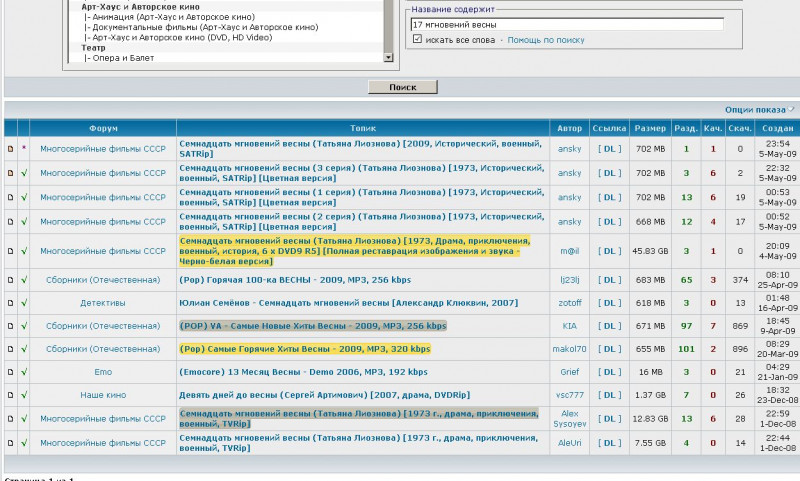Click green checkmark status in the vsc777 row

click(23, 395)
